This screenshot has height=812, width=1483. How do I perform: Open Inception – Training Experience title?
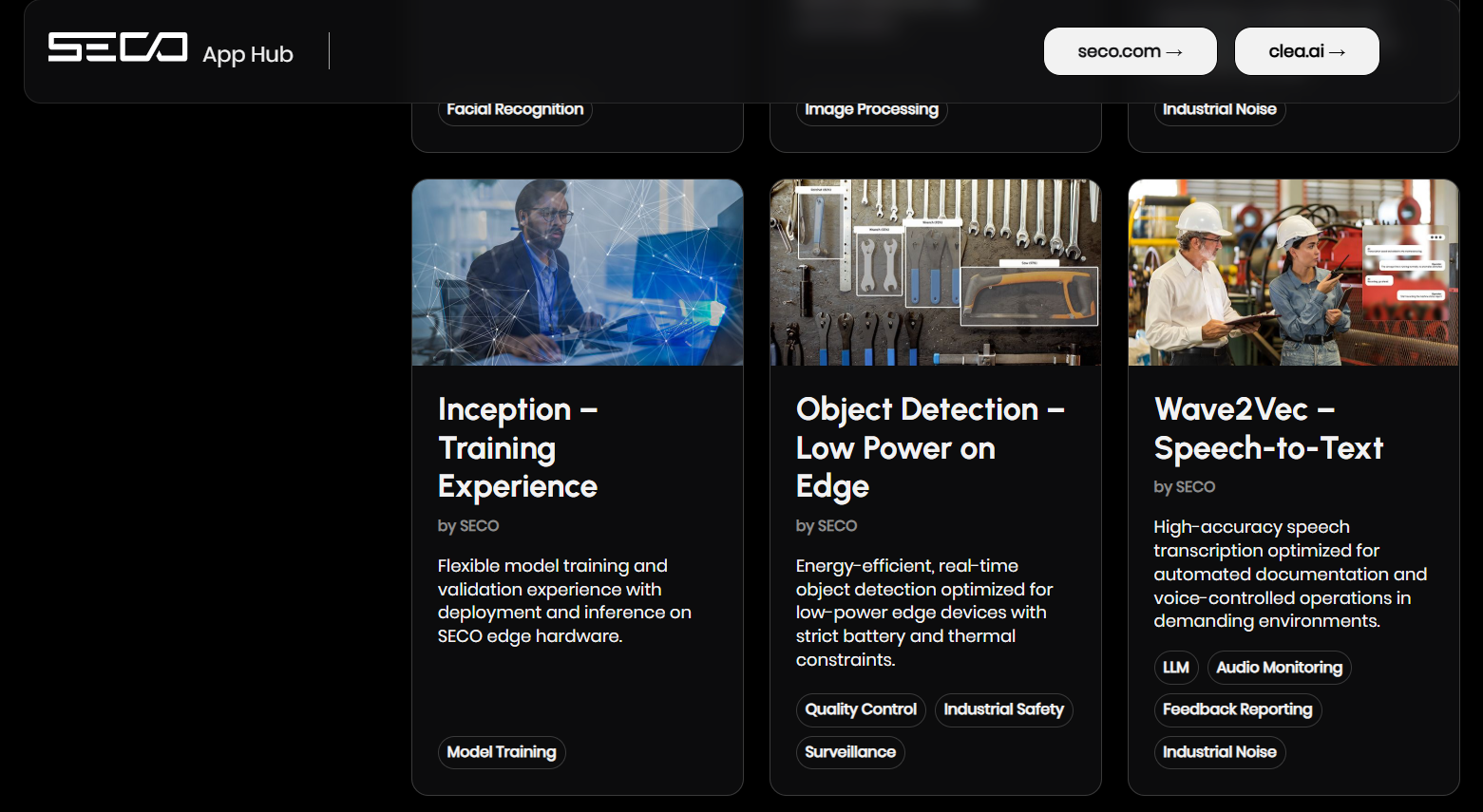[x=518, y=447]
